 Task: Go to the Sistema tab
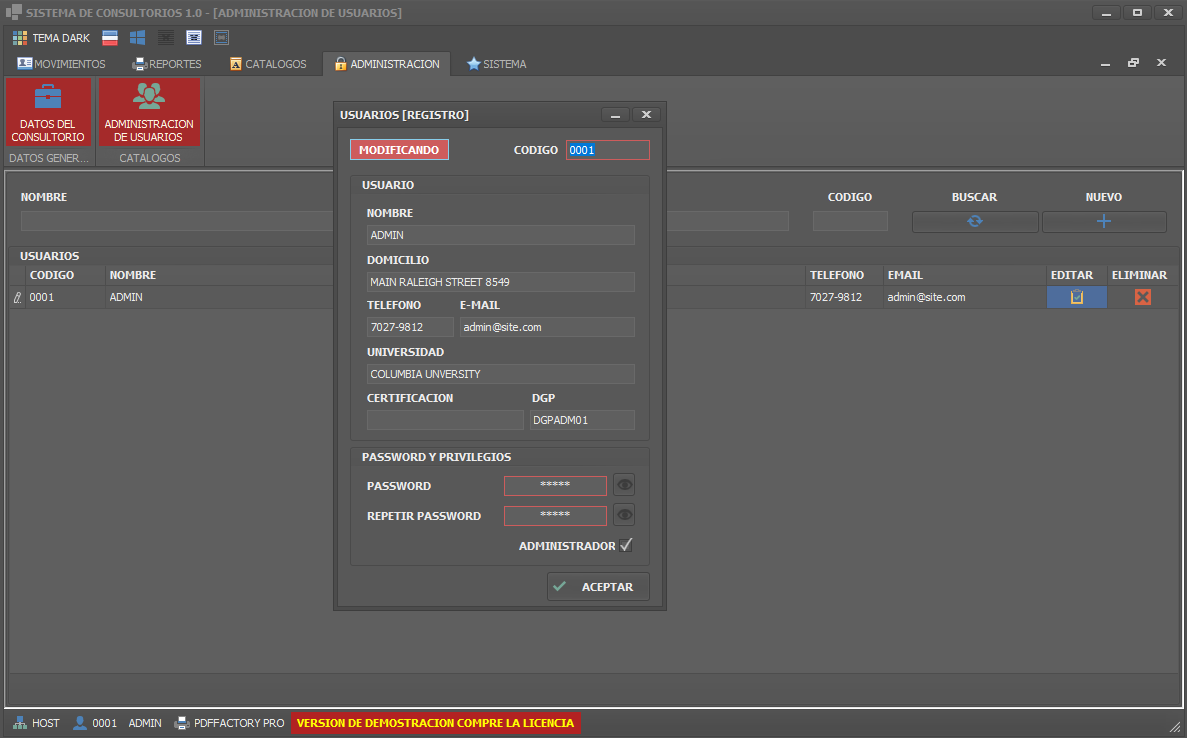(x=496, y=64)
